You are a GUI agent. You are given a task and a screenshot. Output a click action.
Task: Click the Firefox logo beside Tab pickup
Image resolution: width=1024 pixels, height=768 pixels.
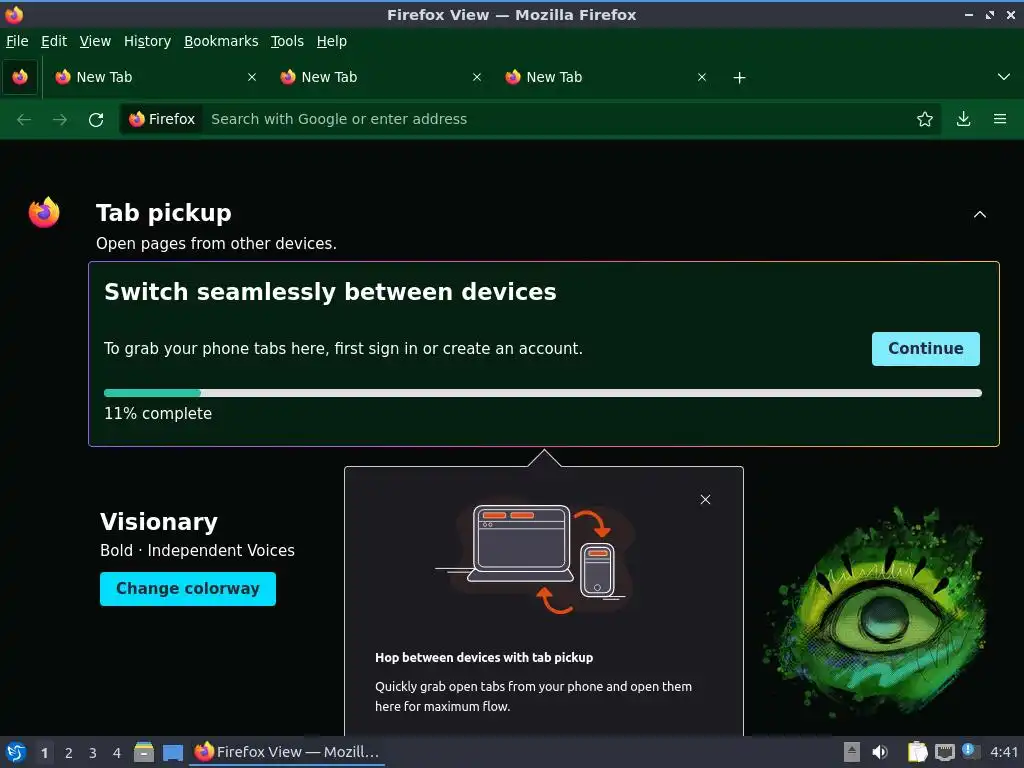tap(44, 212)
